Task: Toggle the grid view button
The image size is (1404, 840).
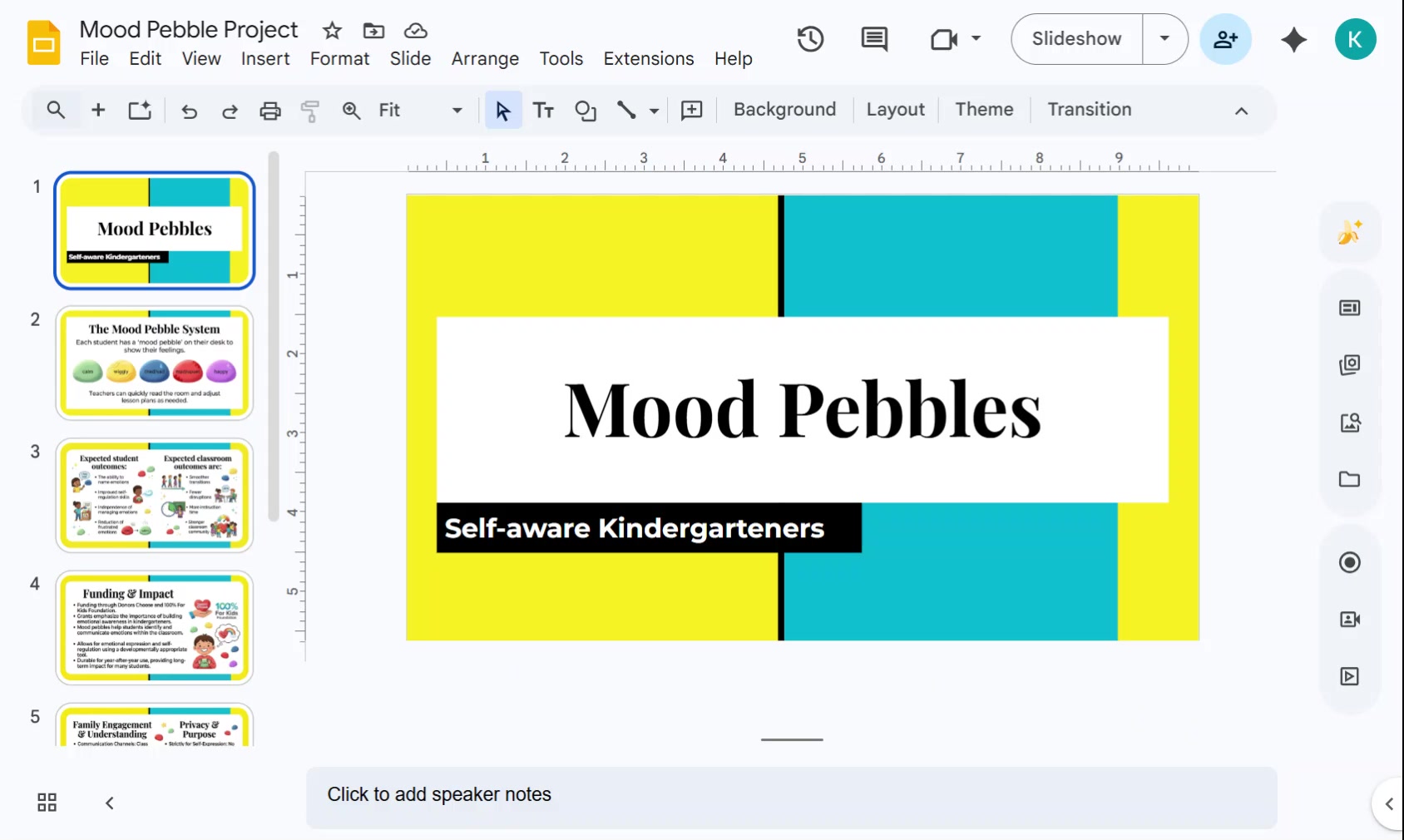Action: tap(47, 802)
